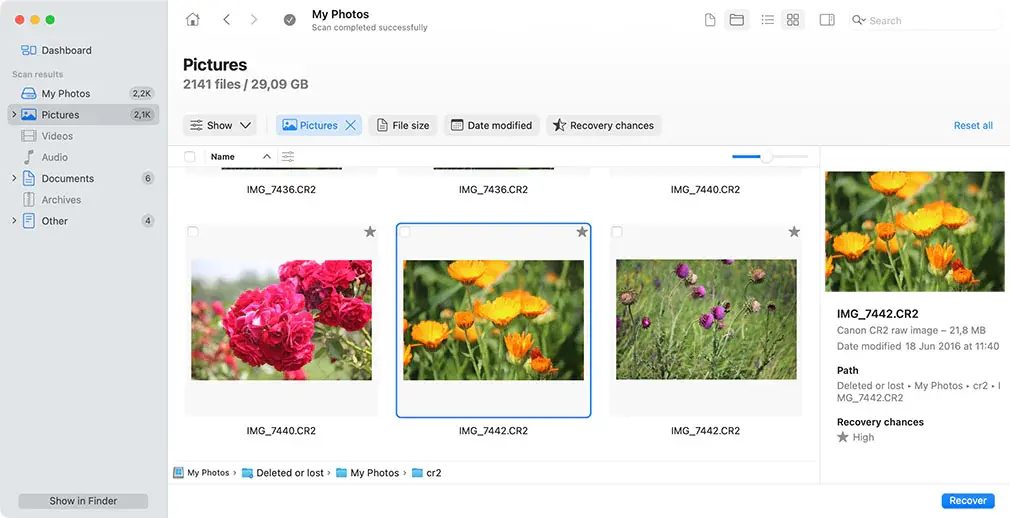Open Videos in the sidebar

pos(57,136)
